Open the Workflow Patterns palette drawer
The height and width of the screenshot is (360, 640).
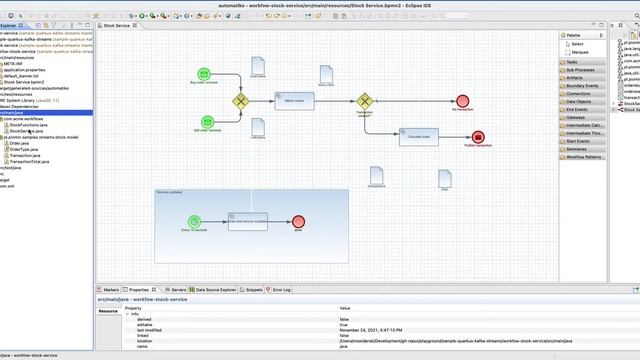click(582, 157)
